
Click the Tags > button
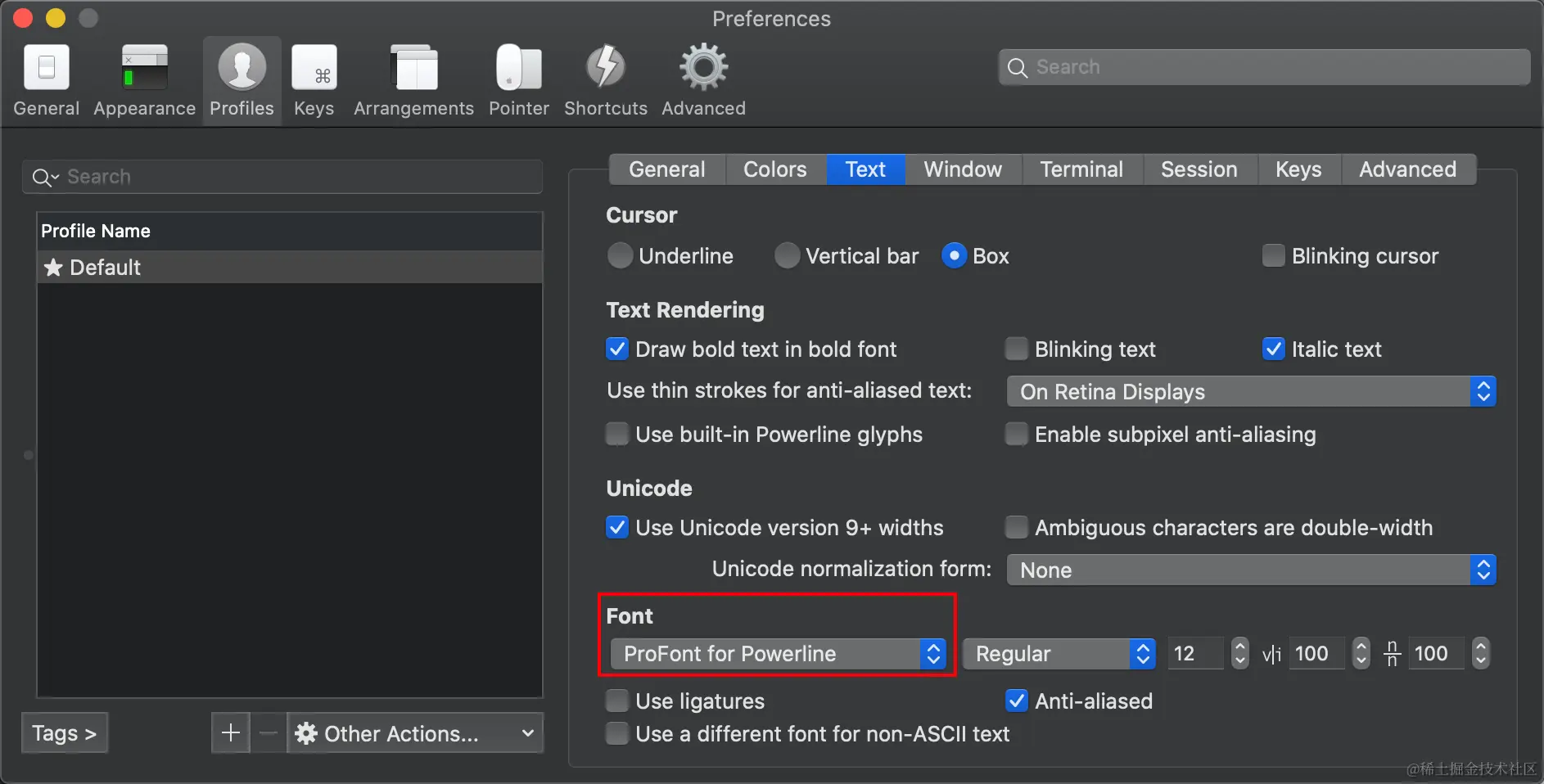click(x=65, y=733)
